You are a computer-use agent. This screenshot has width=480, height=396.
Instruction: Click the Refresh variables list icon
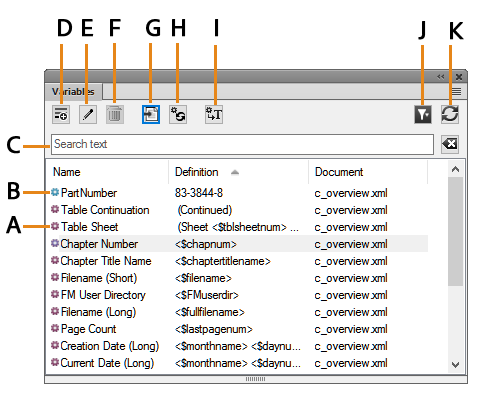tap(450, 115)
